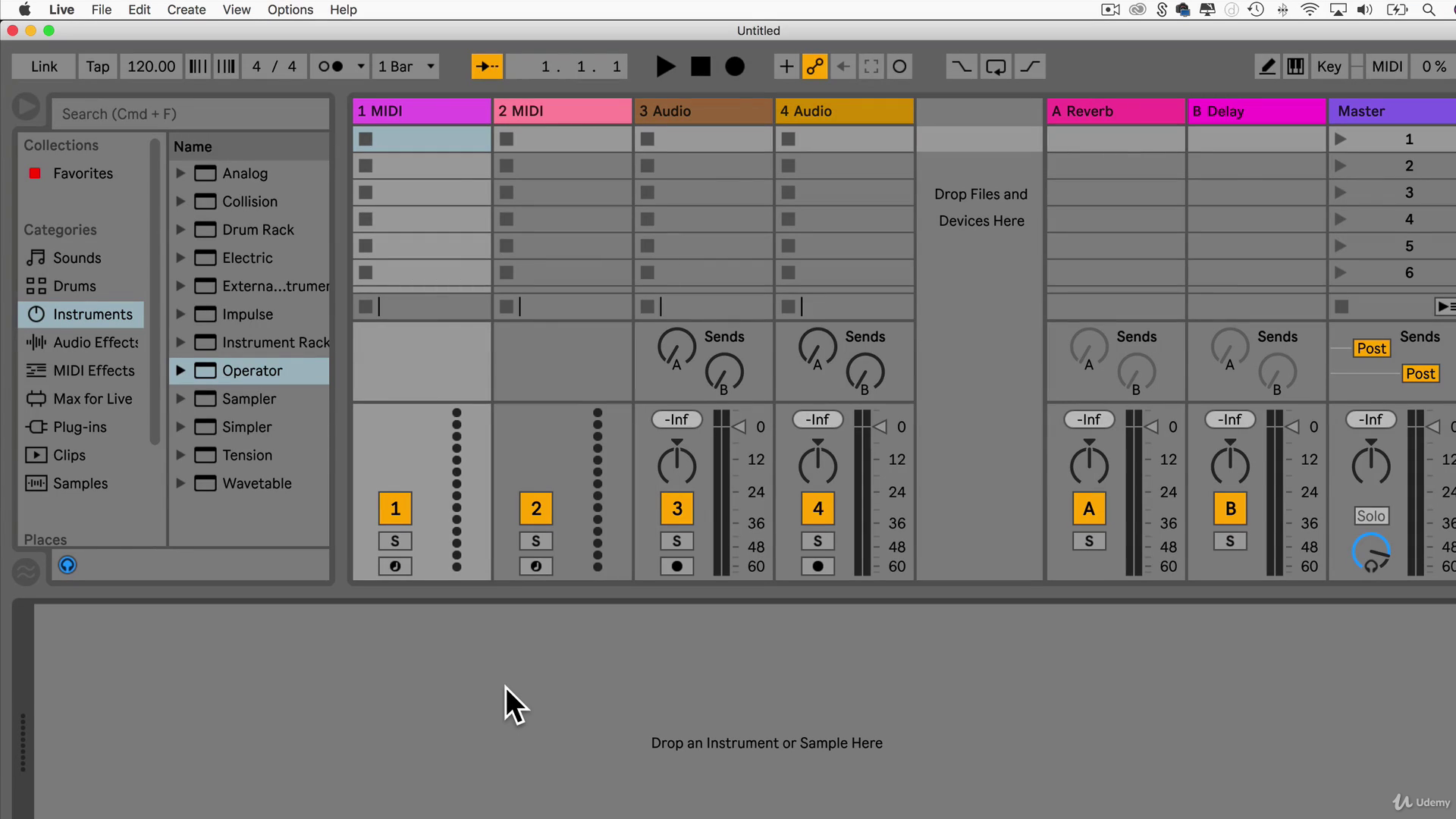Click Nudge Down tempo icon
The image size is (1456, 819).
tap(198, 67)
